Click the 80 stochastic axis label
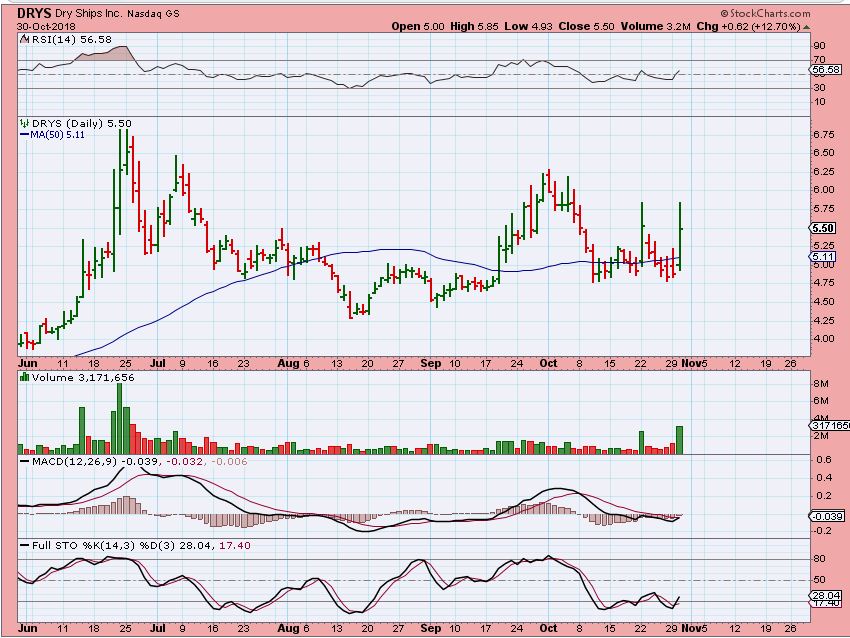The image size is (850, 638). pyautogui.click(x=820, y=559)
